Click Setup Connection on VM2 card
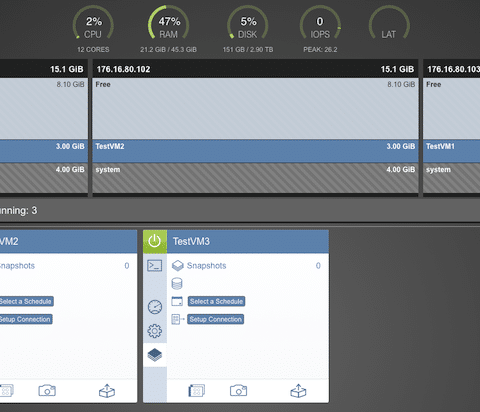Screen dimensions: 480x412 25,319
